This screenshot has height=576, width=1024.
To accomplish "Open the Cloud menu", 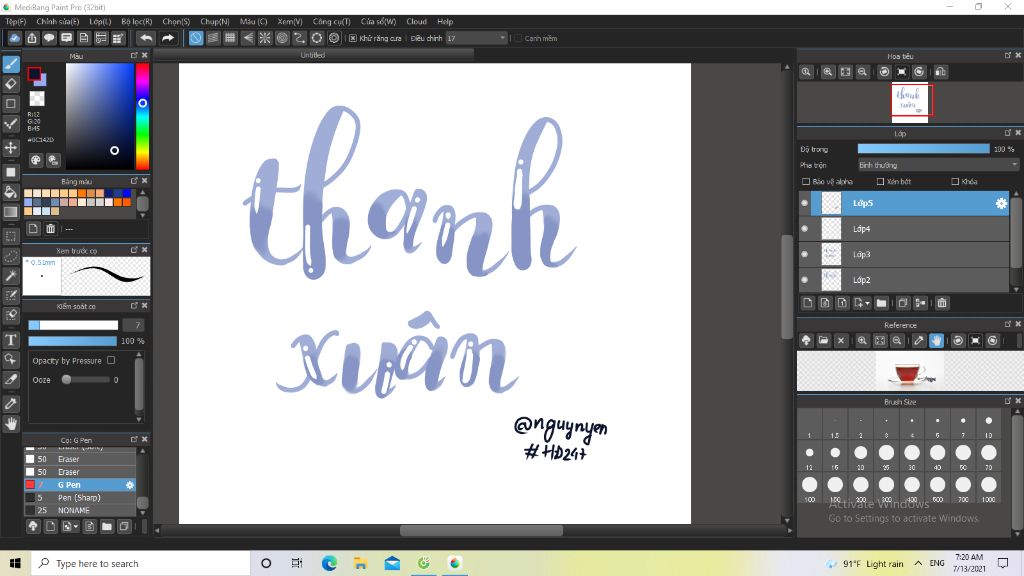I will click(x=416, y=22).
